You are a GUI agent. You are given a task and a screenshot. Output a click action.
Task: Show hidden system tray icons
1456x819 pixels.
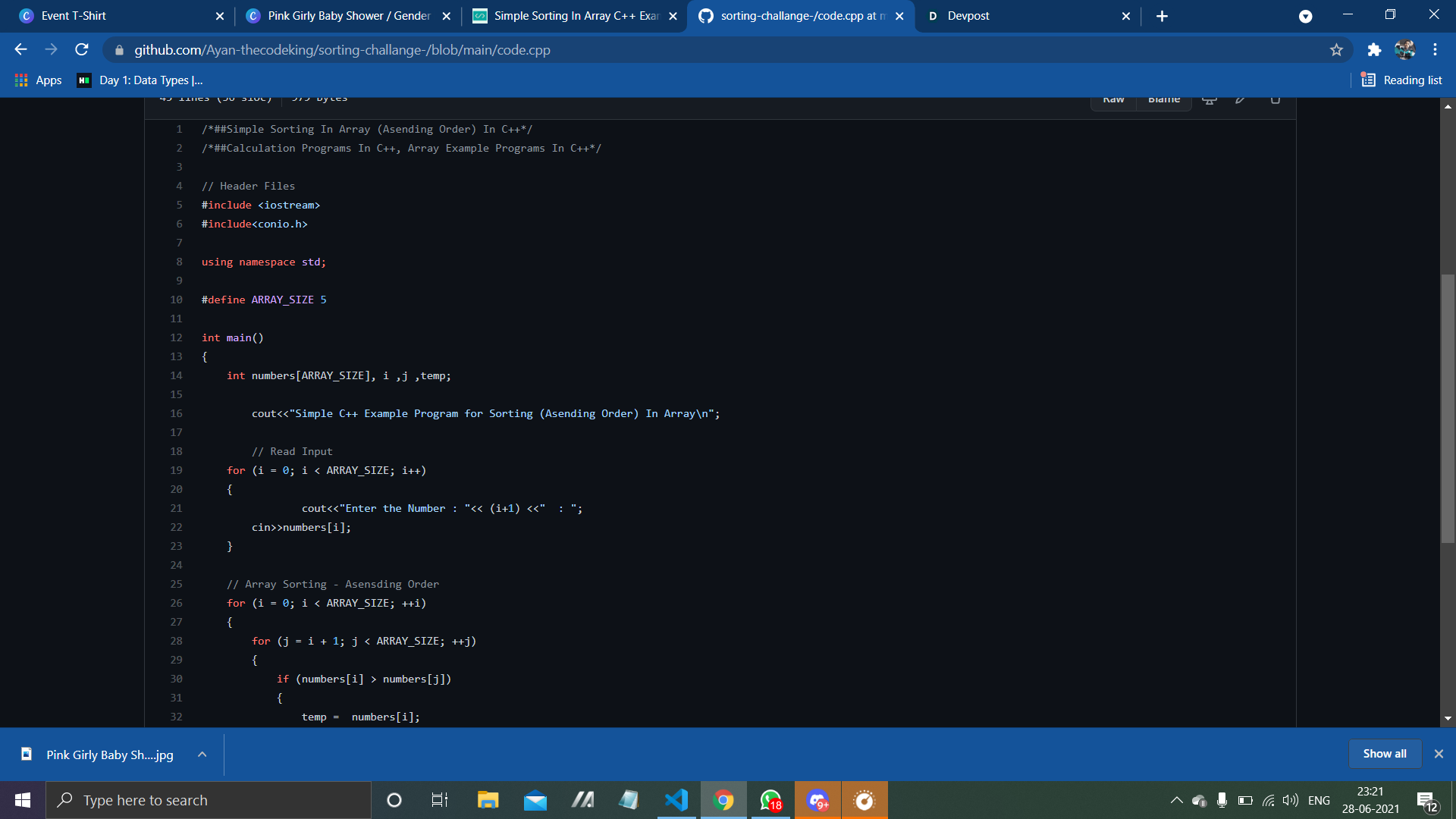tap(1176, 800)
